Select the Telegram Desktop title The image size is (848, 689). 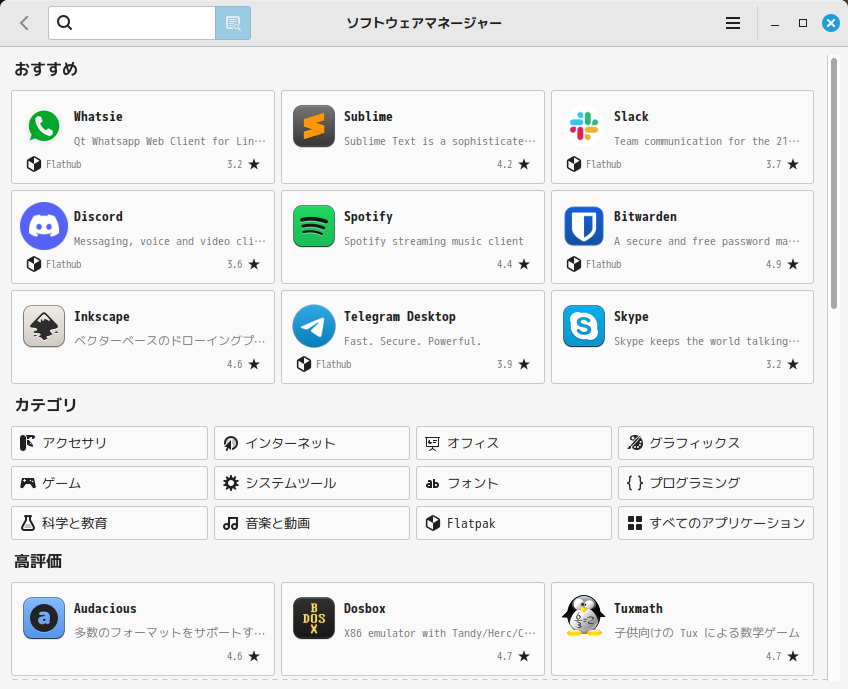coord(400,316)
